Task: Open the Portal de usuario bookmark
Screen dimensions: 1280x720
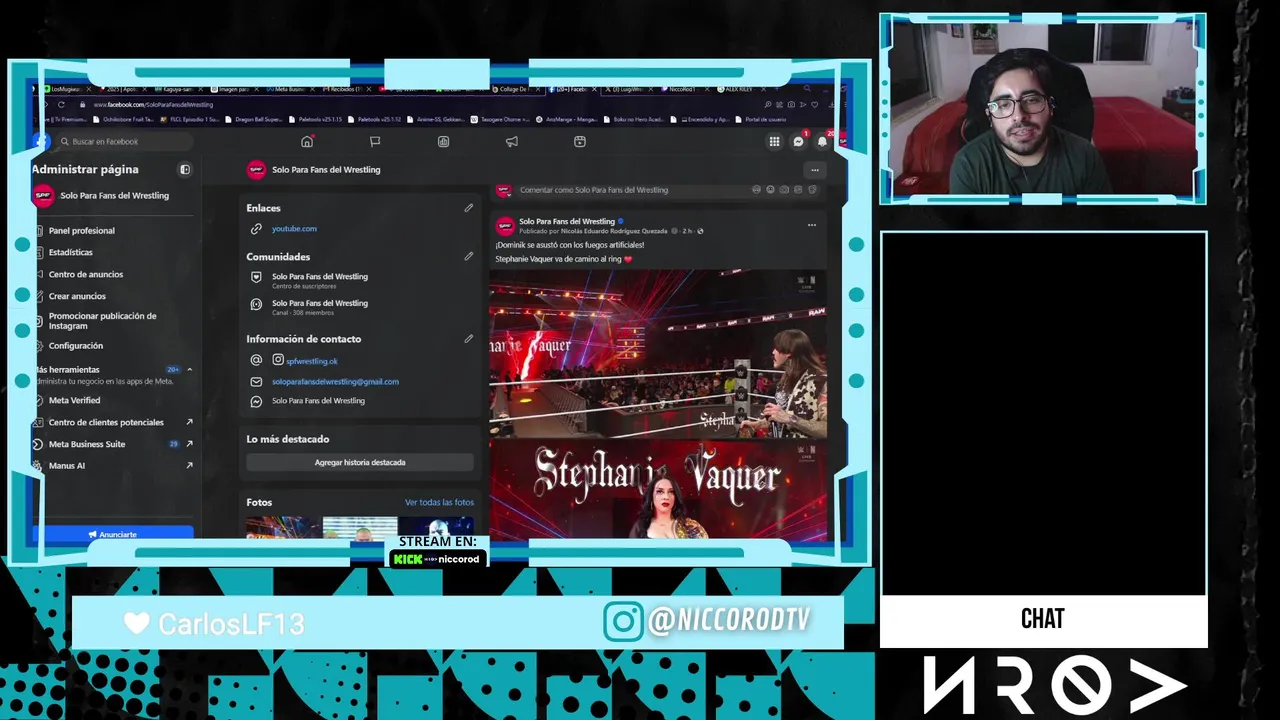Action: tap(760, 119)
